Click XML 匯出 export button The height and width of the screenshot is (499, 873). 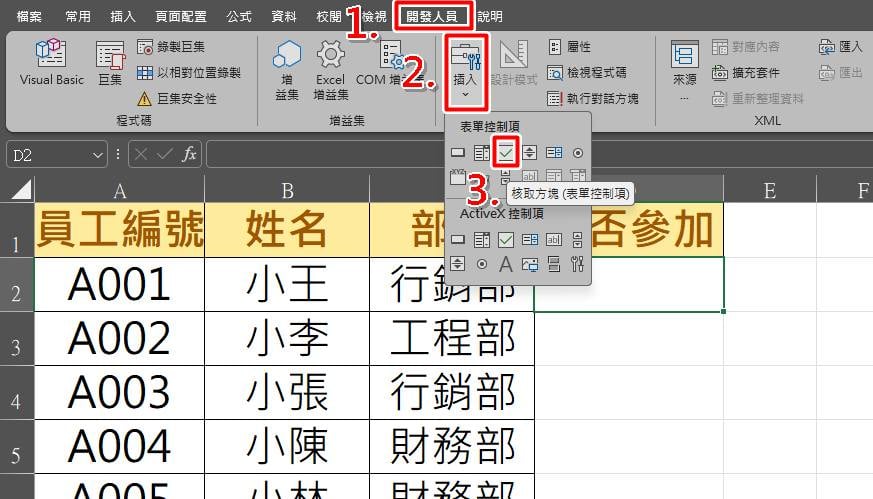click(x=840, y=72)
